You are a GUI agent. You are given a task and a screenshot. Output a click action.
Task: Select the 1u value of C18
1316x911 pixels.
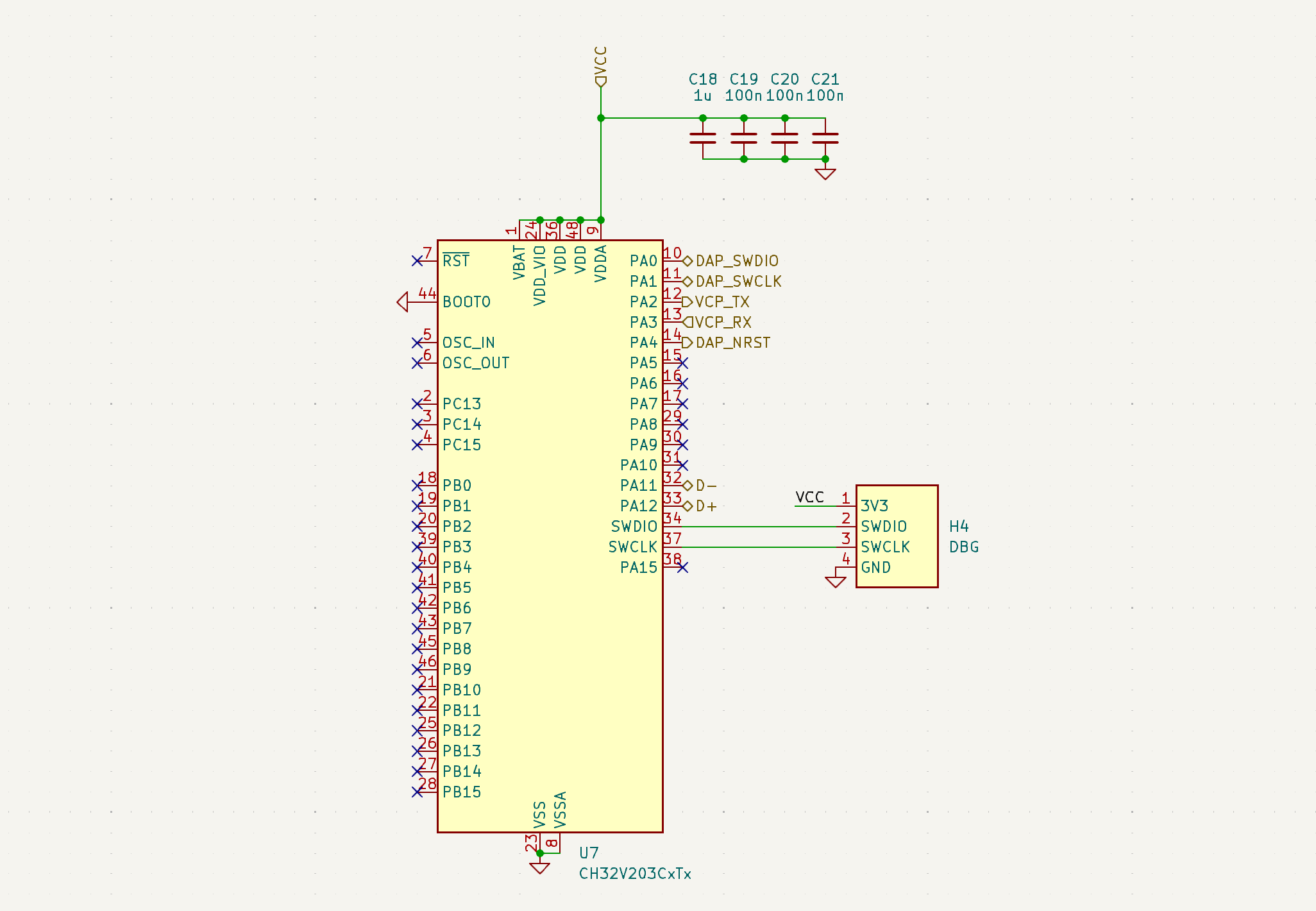(702, 96)
